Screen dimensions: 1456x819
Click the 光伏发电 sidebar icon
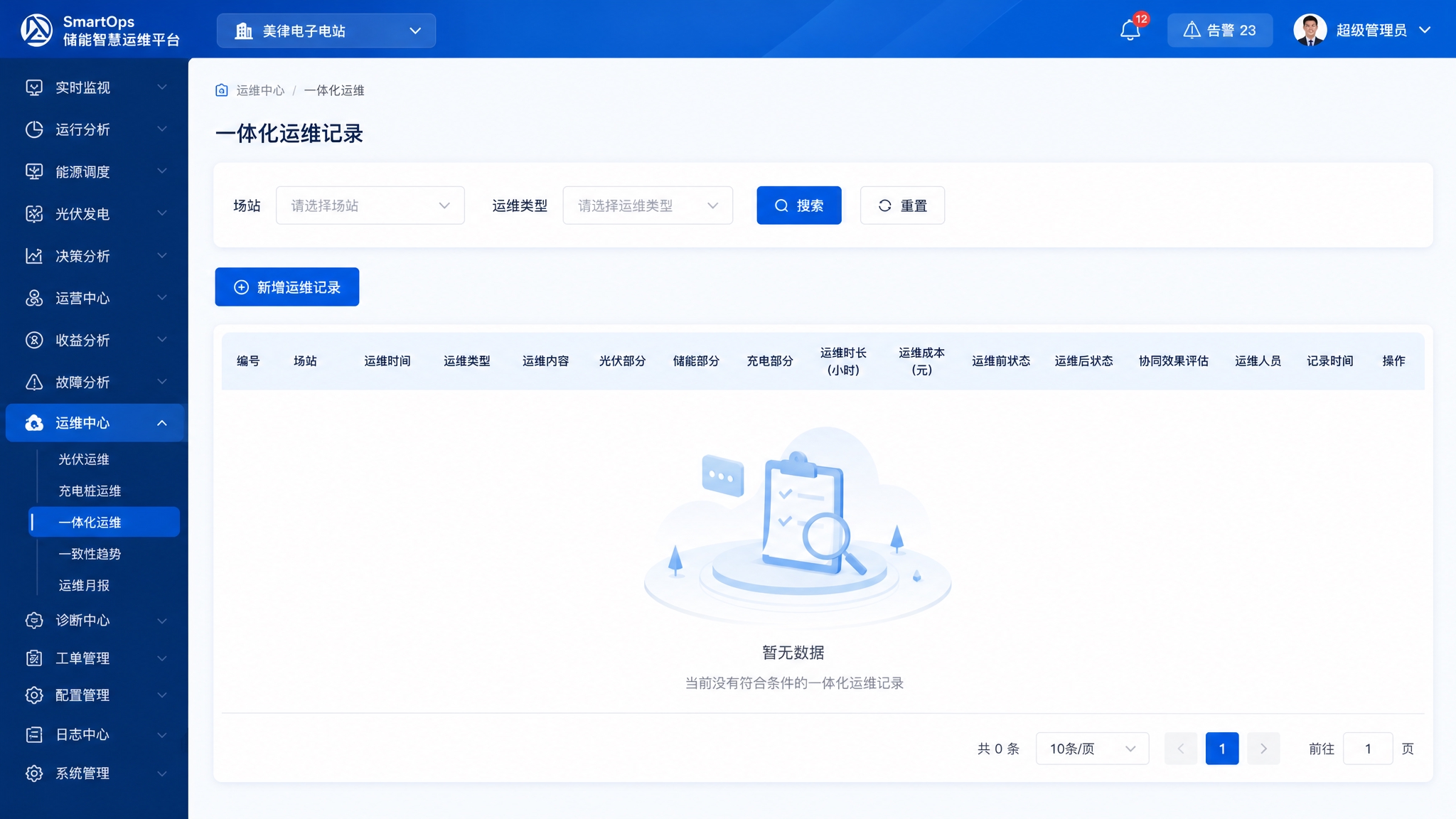[34, 214]
